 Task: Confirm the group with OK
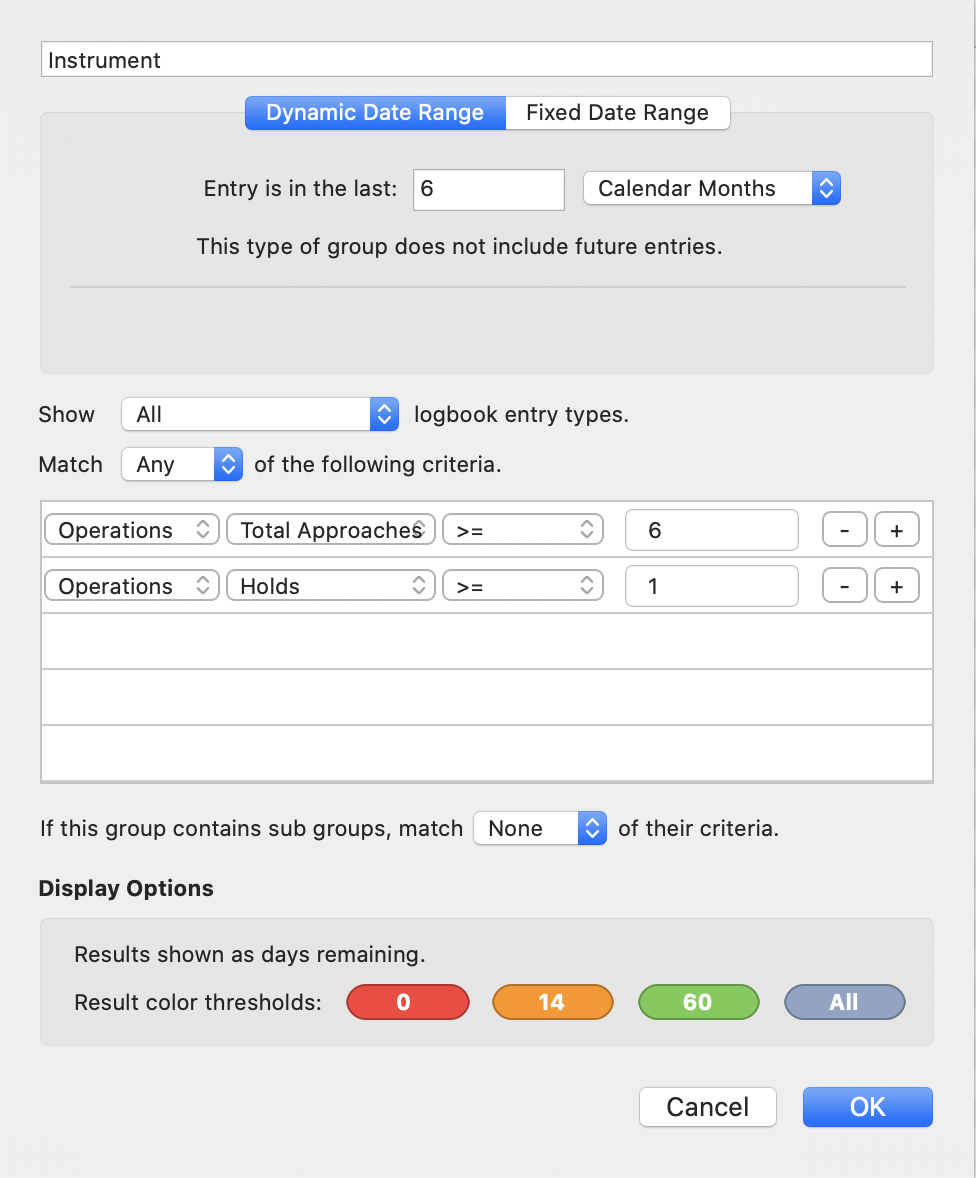click(x=868, y=1107)
